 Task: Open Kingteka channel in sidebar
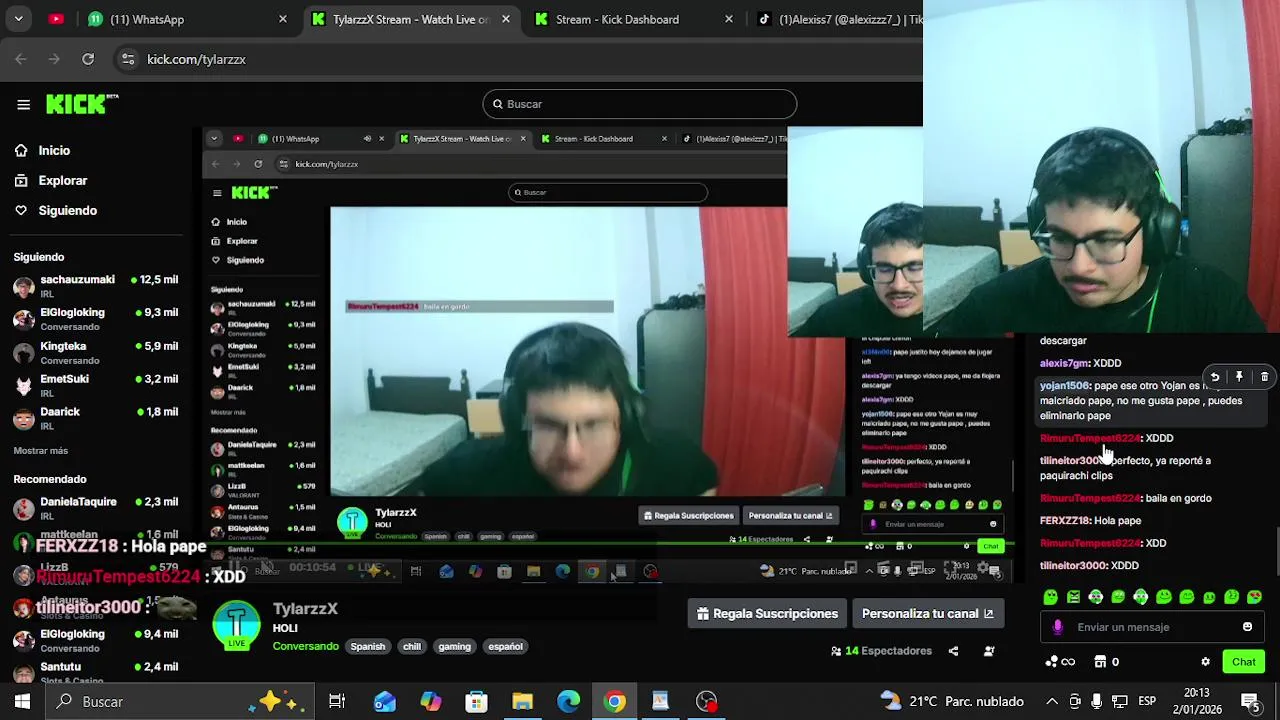(96, 352)
